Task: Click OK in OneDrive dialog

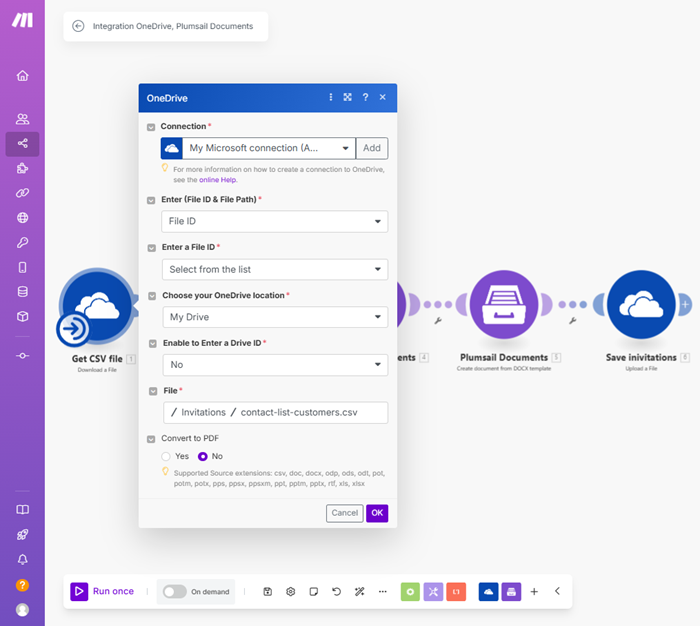Action: (x=377, y=513)
